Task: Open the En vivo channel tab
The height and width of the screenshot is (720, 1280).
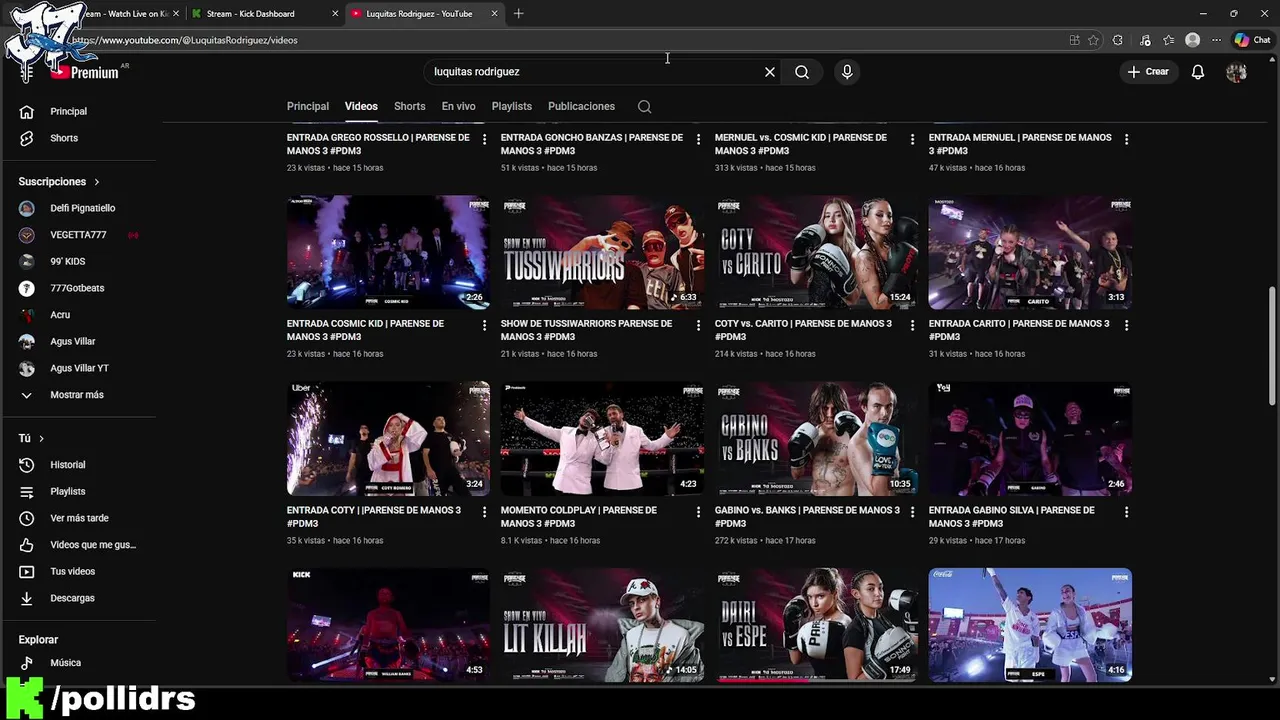Action: pyautogui.click(x=458, y=106)
